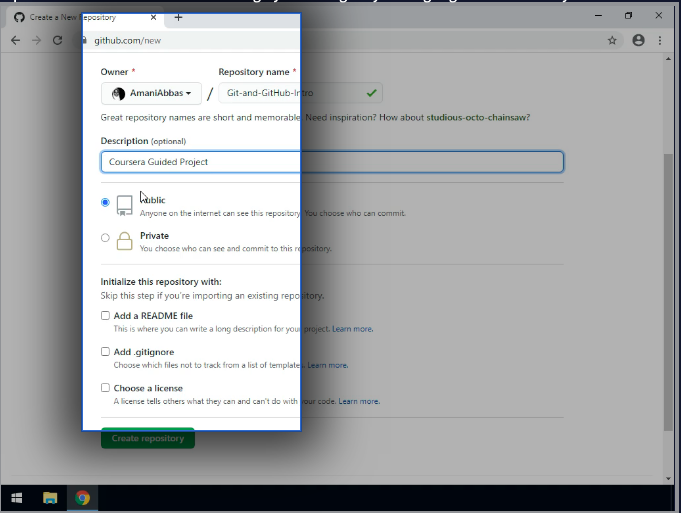Use suggested name studious-octo-chainsaw
This screenshot has width=681, height=513.
click(x=476, y=117)
